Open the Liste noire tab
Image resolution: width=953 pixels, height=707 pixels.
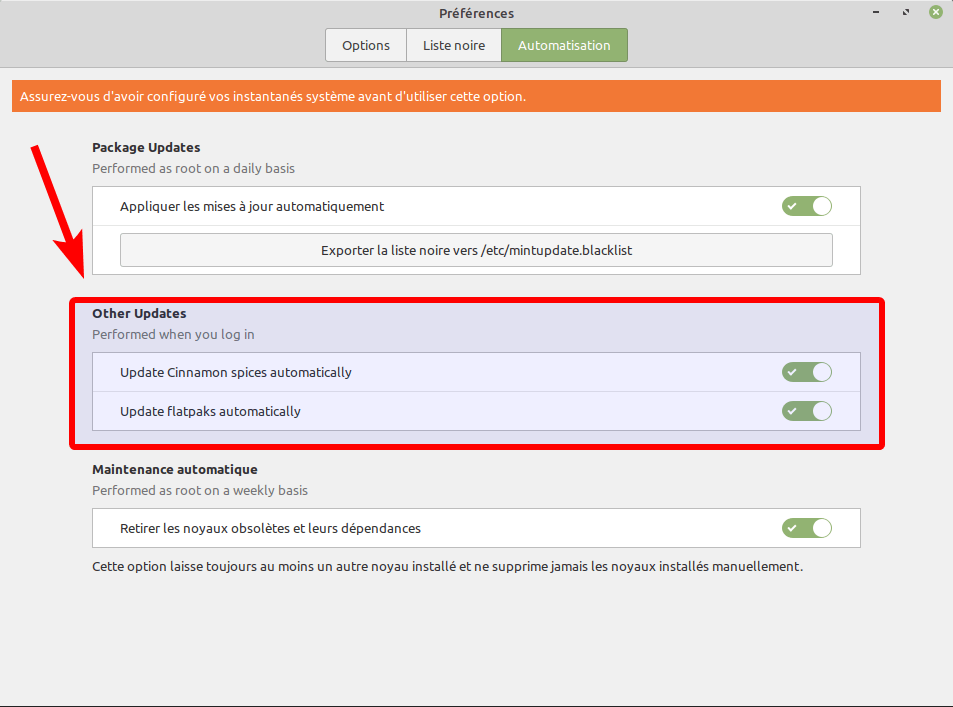tap(454, 46)
